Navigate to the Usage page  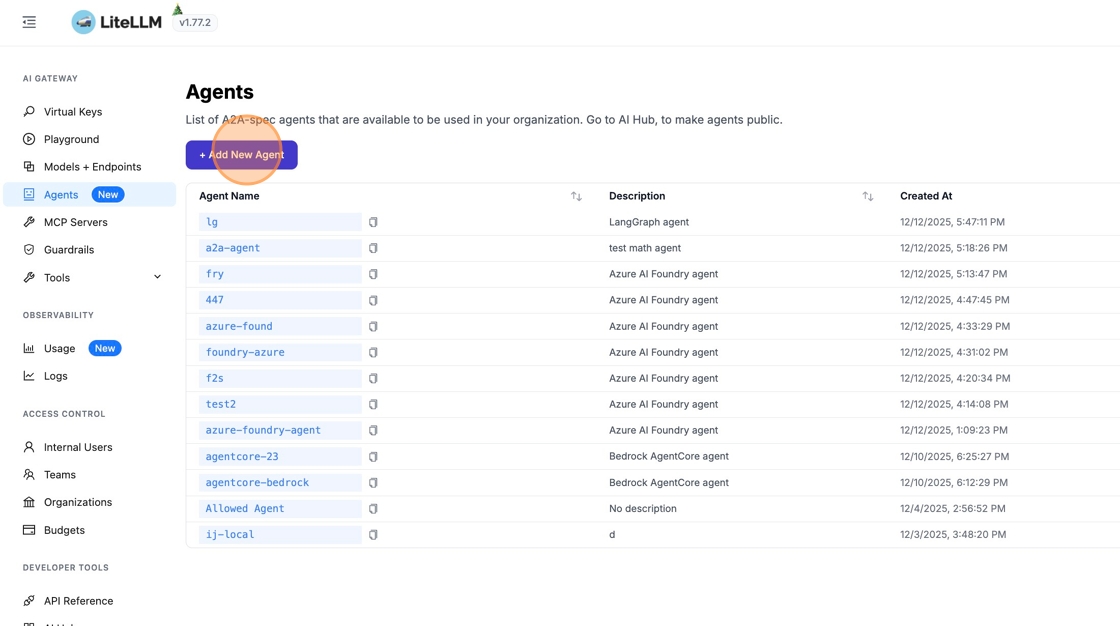(59, 348)
